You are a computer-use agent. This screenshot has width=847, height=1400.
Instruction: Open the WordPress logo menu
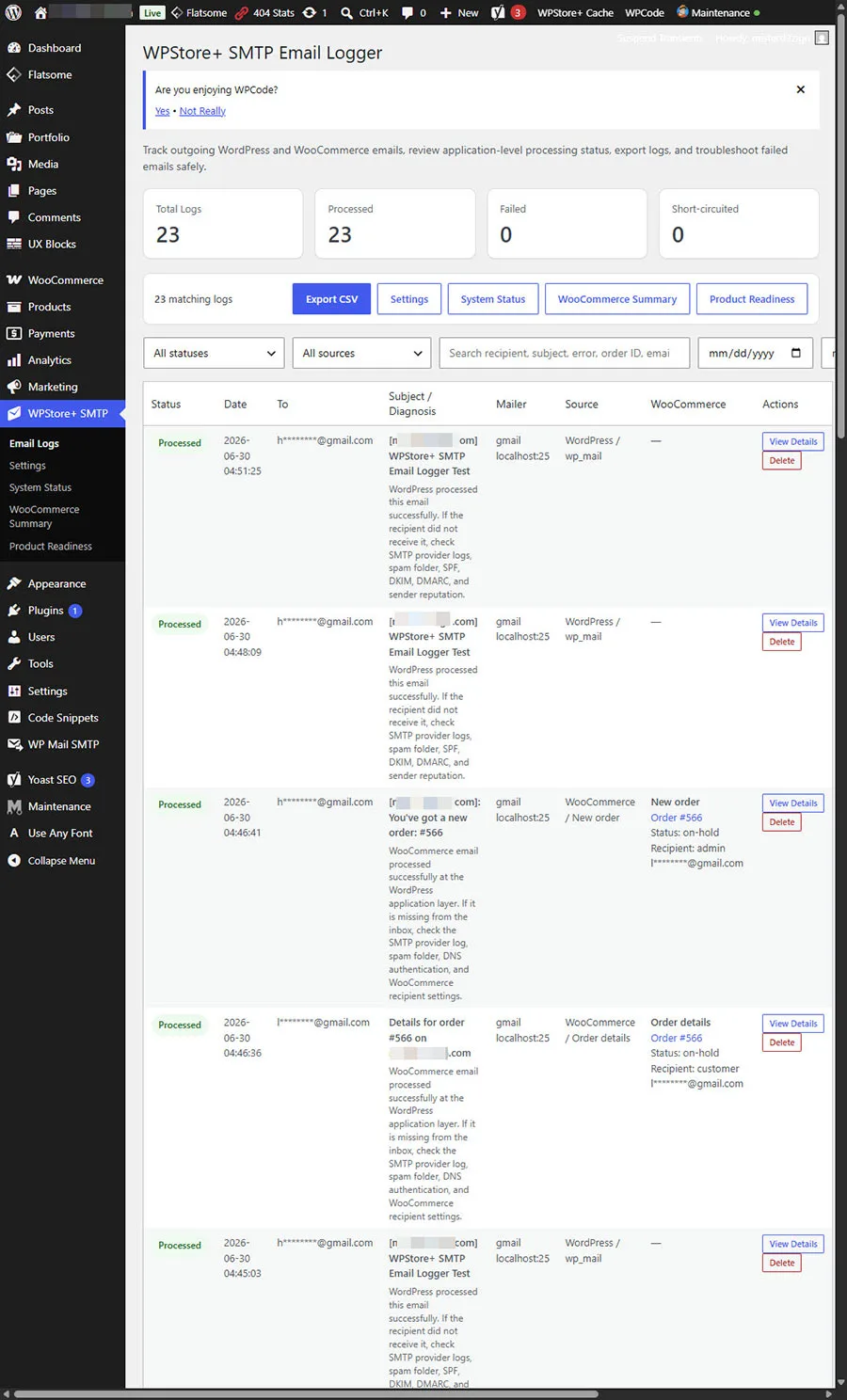[13, 13]
